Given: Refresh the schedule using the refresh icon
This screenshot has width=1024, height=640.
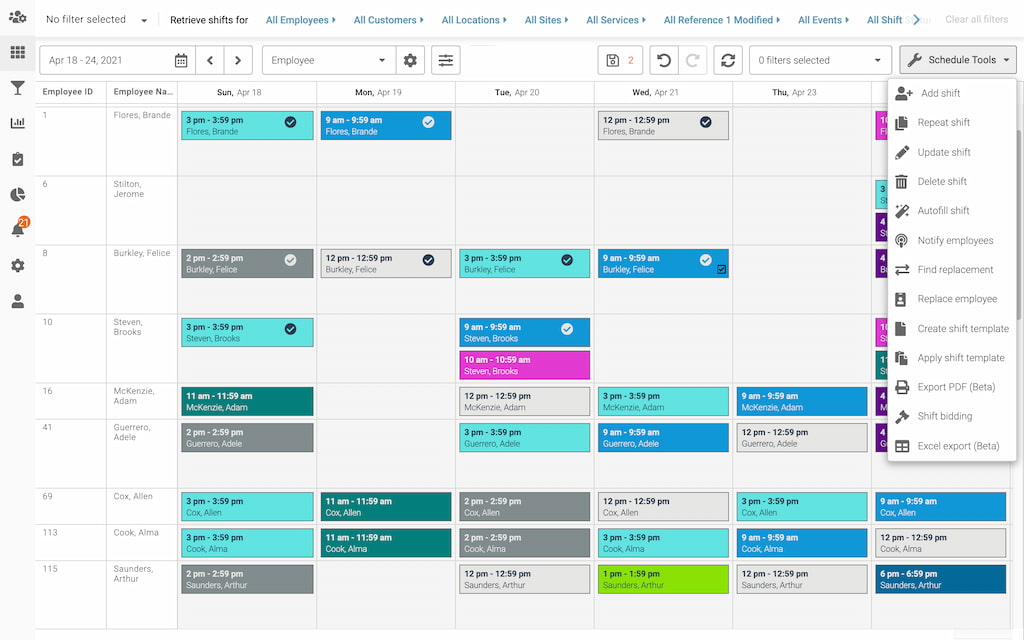Looking at the screenshot, I should (728, 60).
